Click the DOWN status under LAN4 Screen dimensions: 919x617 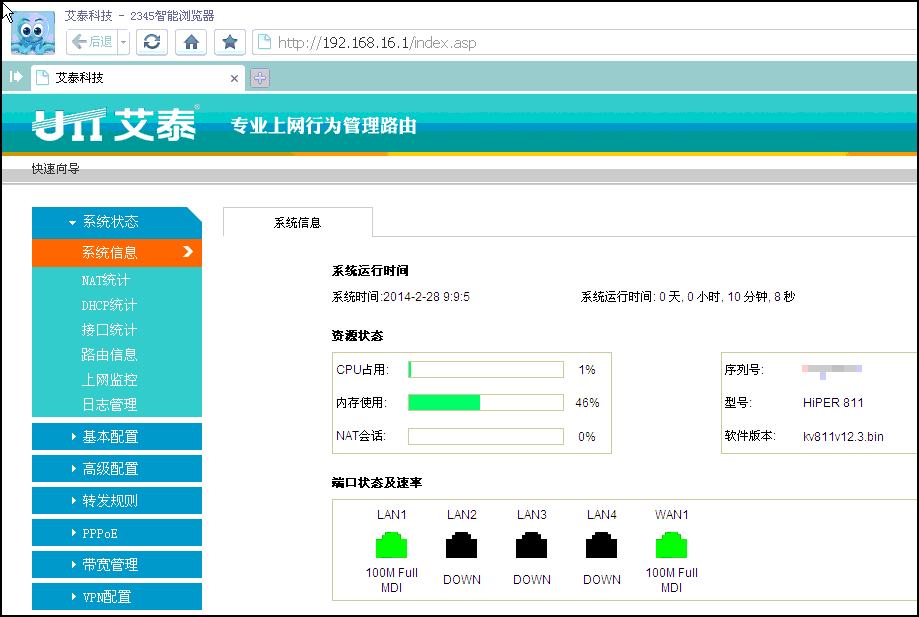point(602,579)
